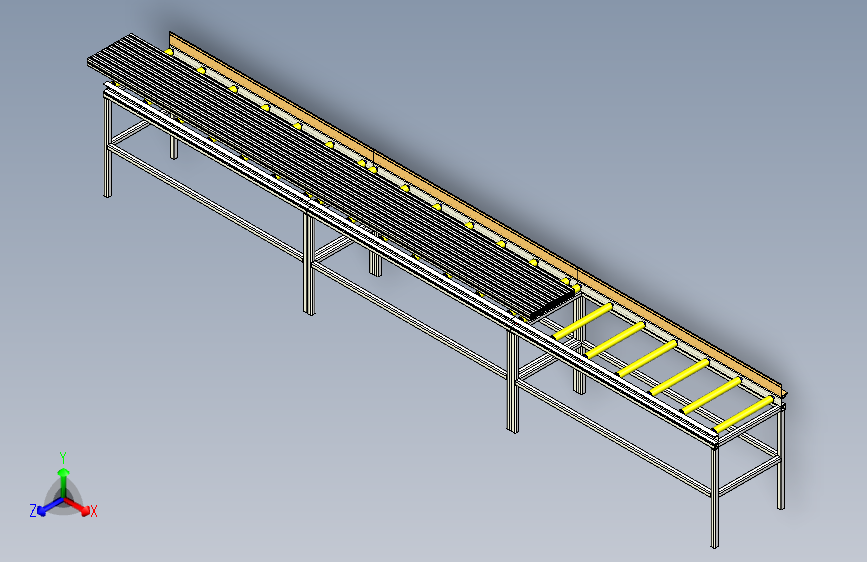Click the red X axis of the triad
This screenshot has width=867, height=562.
pyautogui.click(x=77, y=506)
